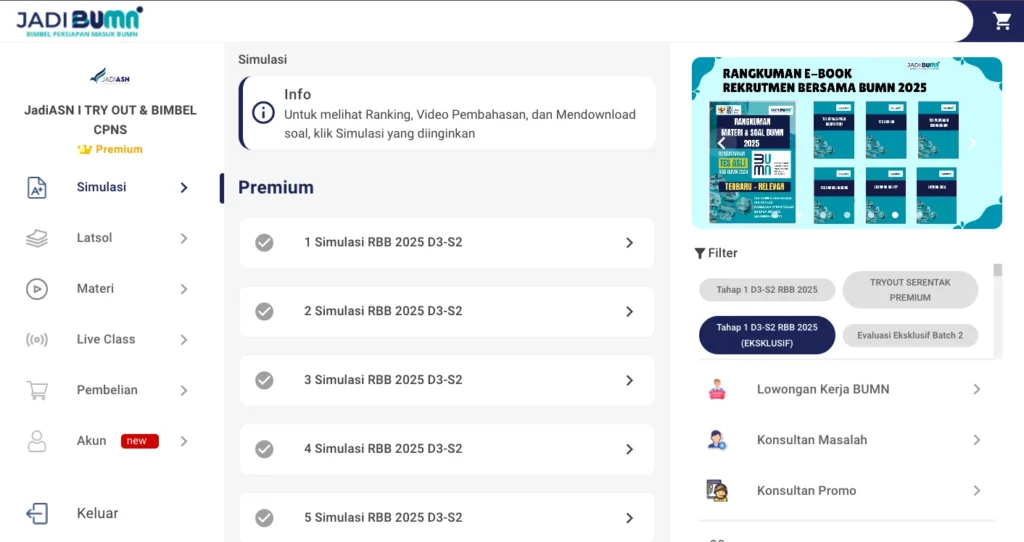Click check mark of 2 Simulasi RBB 2025
Image resolution: width=1024 pixels, height=542 pixels.
264,311
